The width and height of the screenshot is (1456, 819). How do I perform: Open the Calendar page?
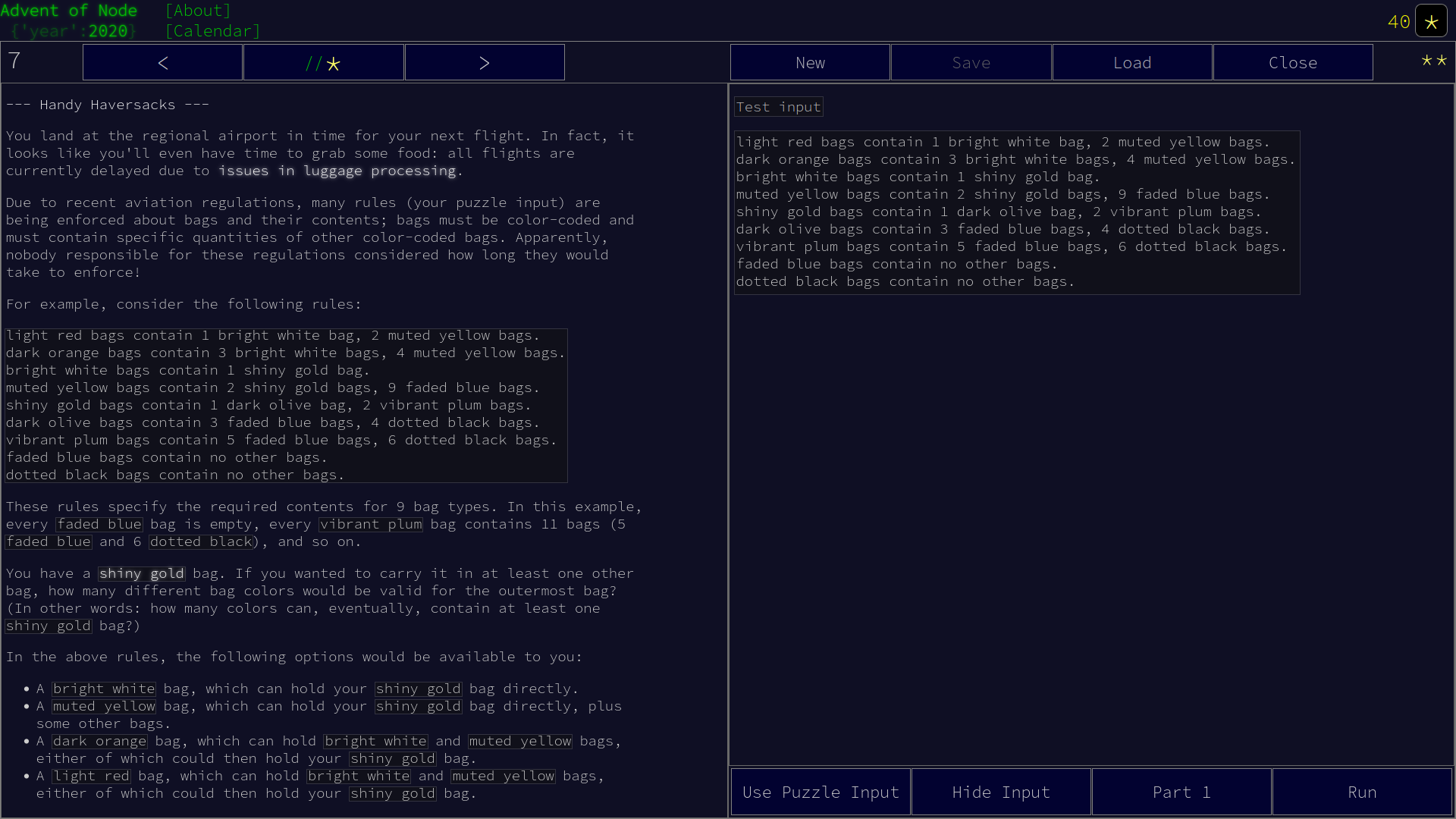coord(213,31)
